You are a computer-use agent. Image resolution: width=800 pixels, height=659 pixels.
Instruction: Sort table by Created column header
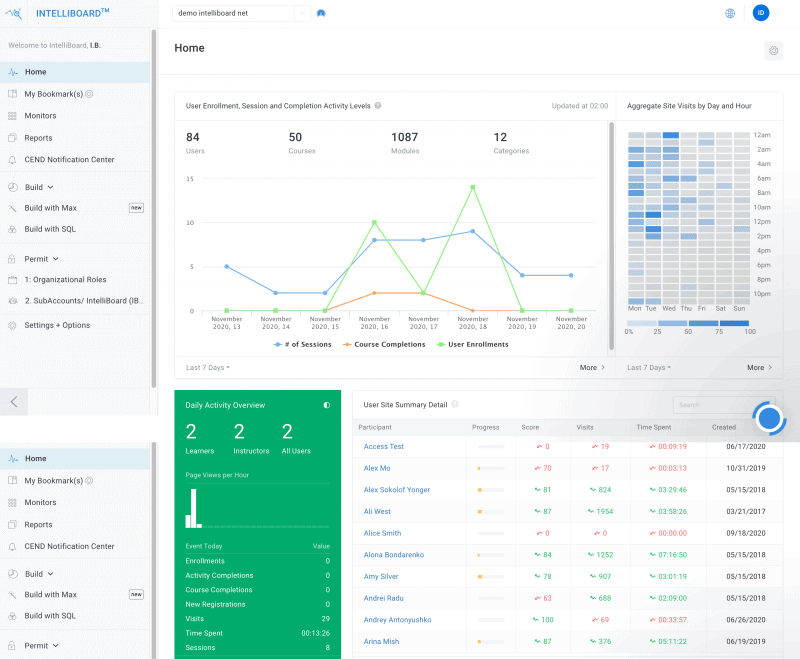tap(723, 427)
